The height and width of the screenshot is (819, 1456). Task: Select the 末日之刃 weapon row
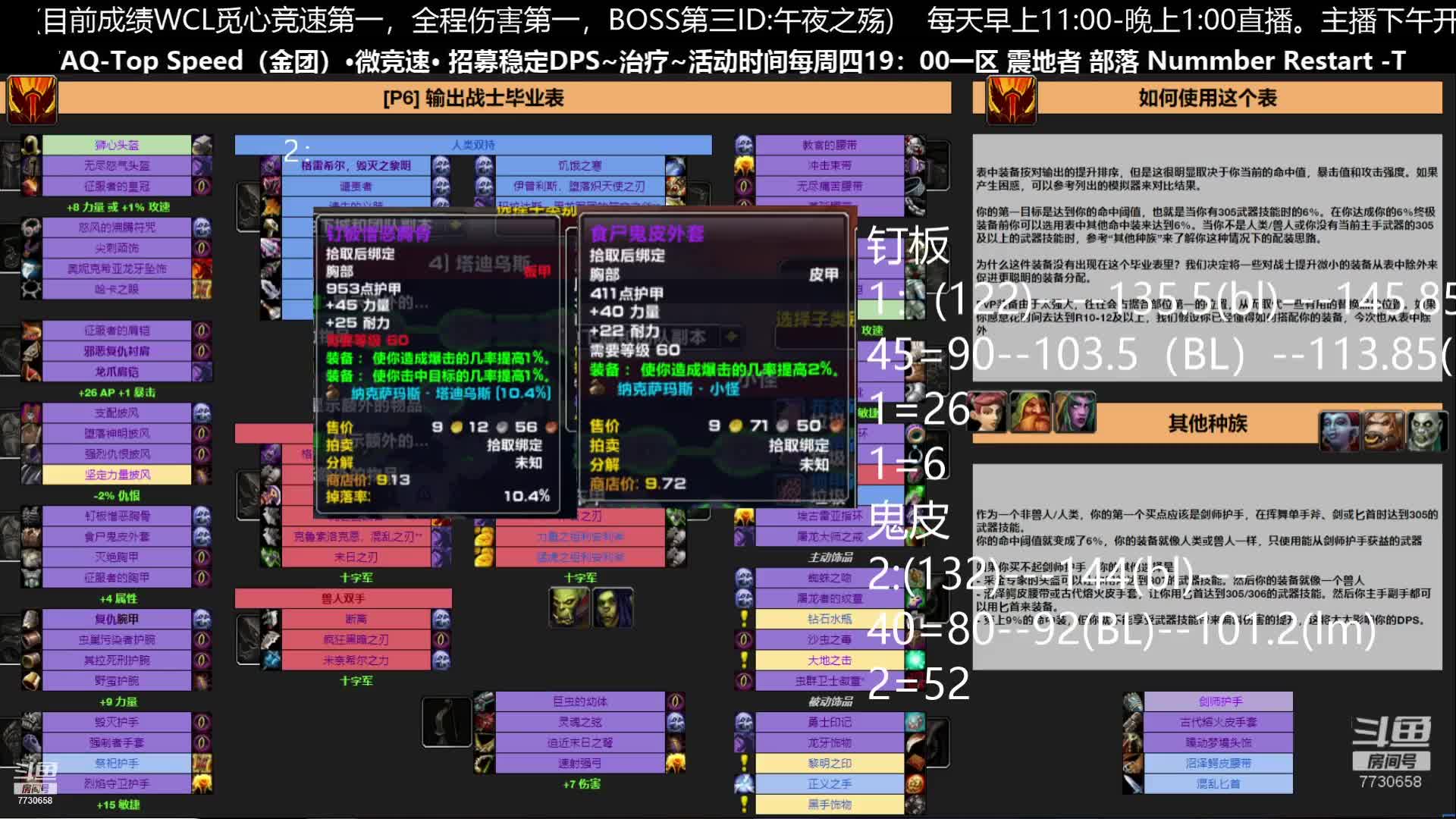point(356,557)
